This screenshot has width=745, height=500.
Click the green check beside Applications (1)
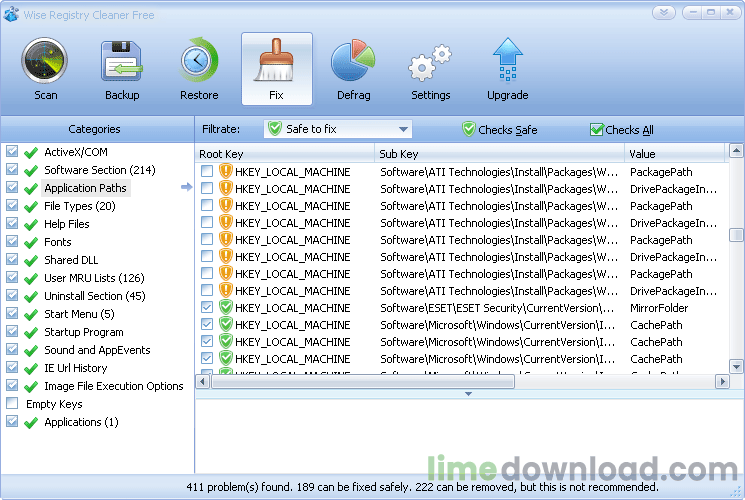tap(31, 423)
